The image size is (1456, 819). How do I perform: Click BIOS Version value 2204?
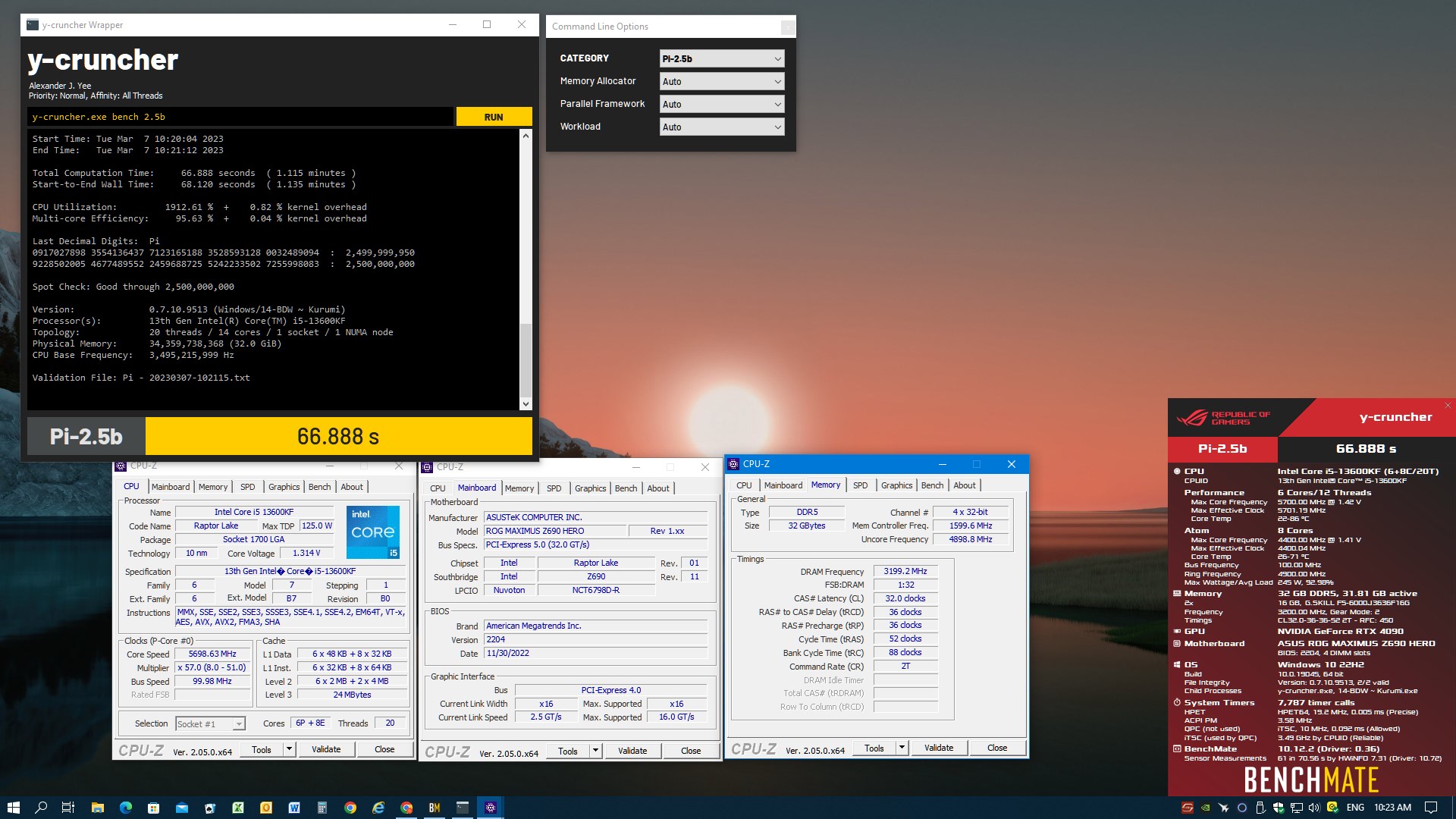[x=595, y=639]
